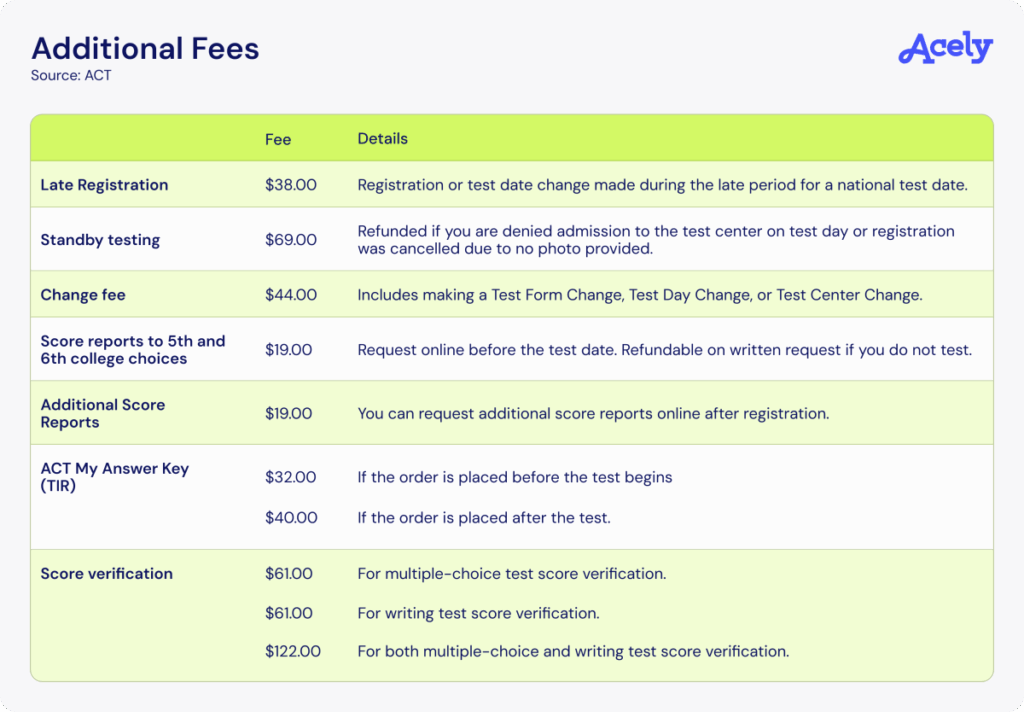Click the $69.00 standby fee
The width and height of the screenshot is (1024, 712).
(291, 240)
